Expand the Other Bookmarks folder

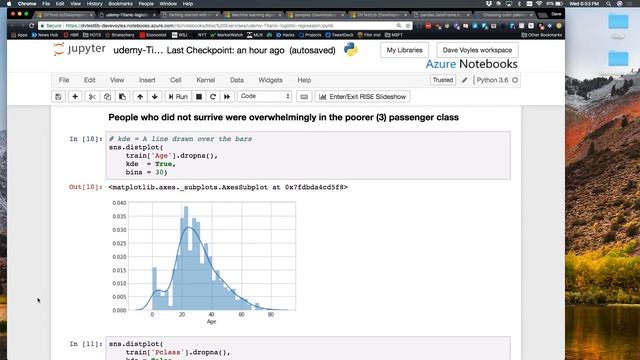pos(542,35)
